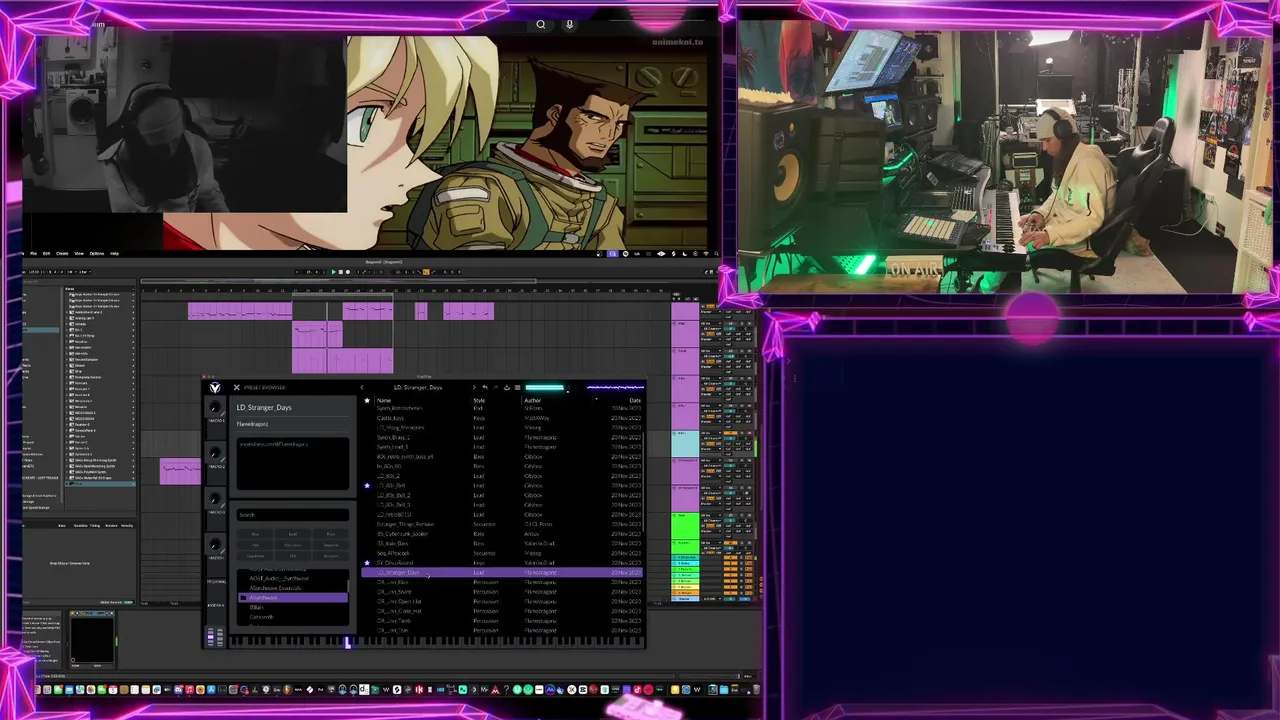Click the Macro 1 knob

[215, 407]
